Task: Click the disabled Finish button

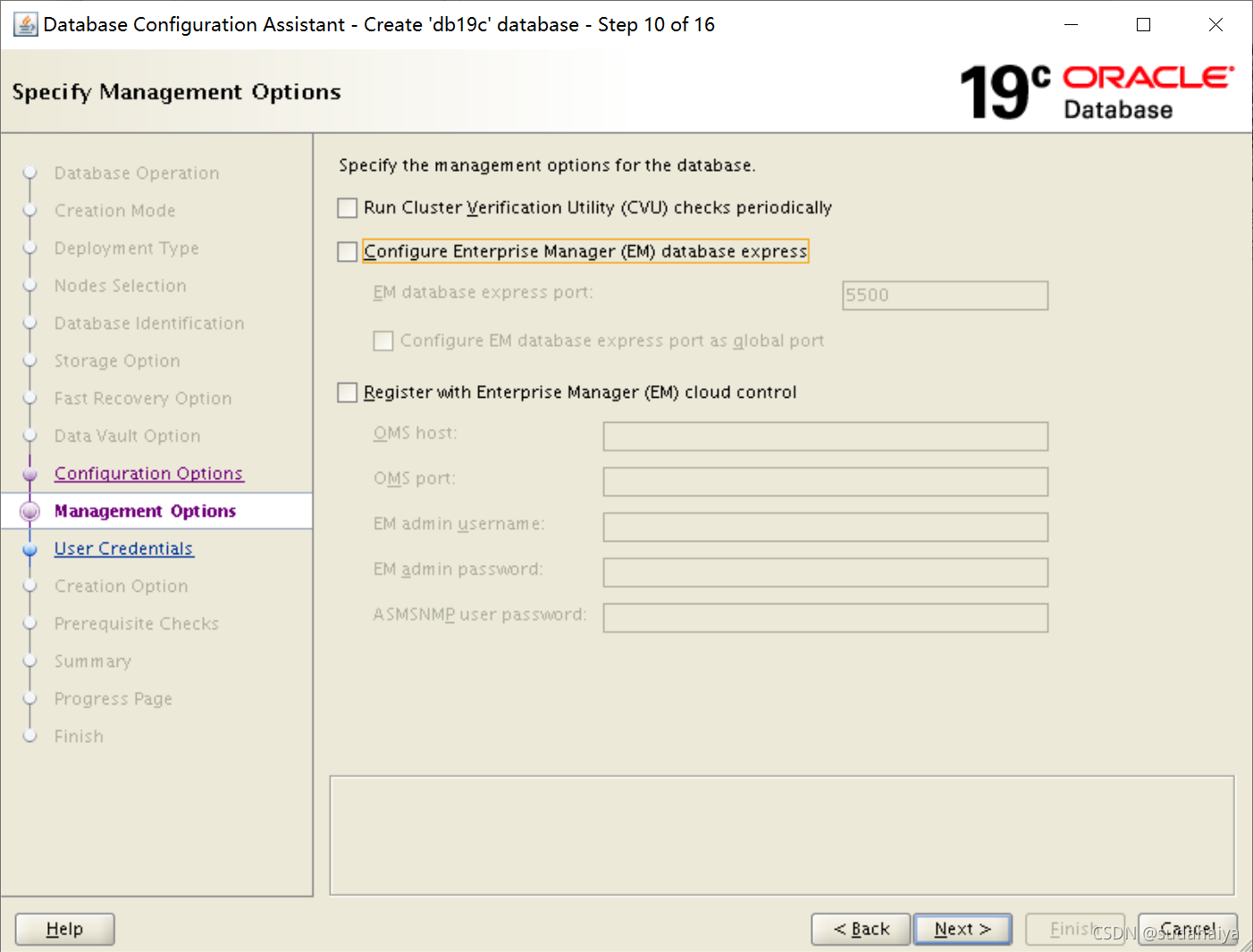Action: click(x=1075, y=929)
